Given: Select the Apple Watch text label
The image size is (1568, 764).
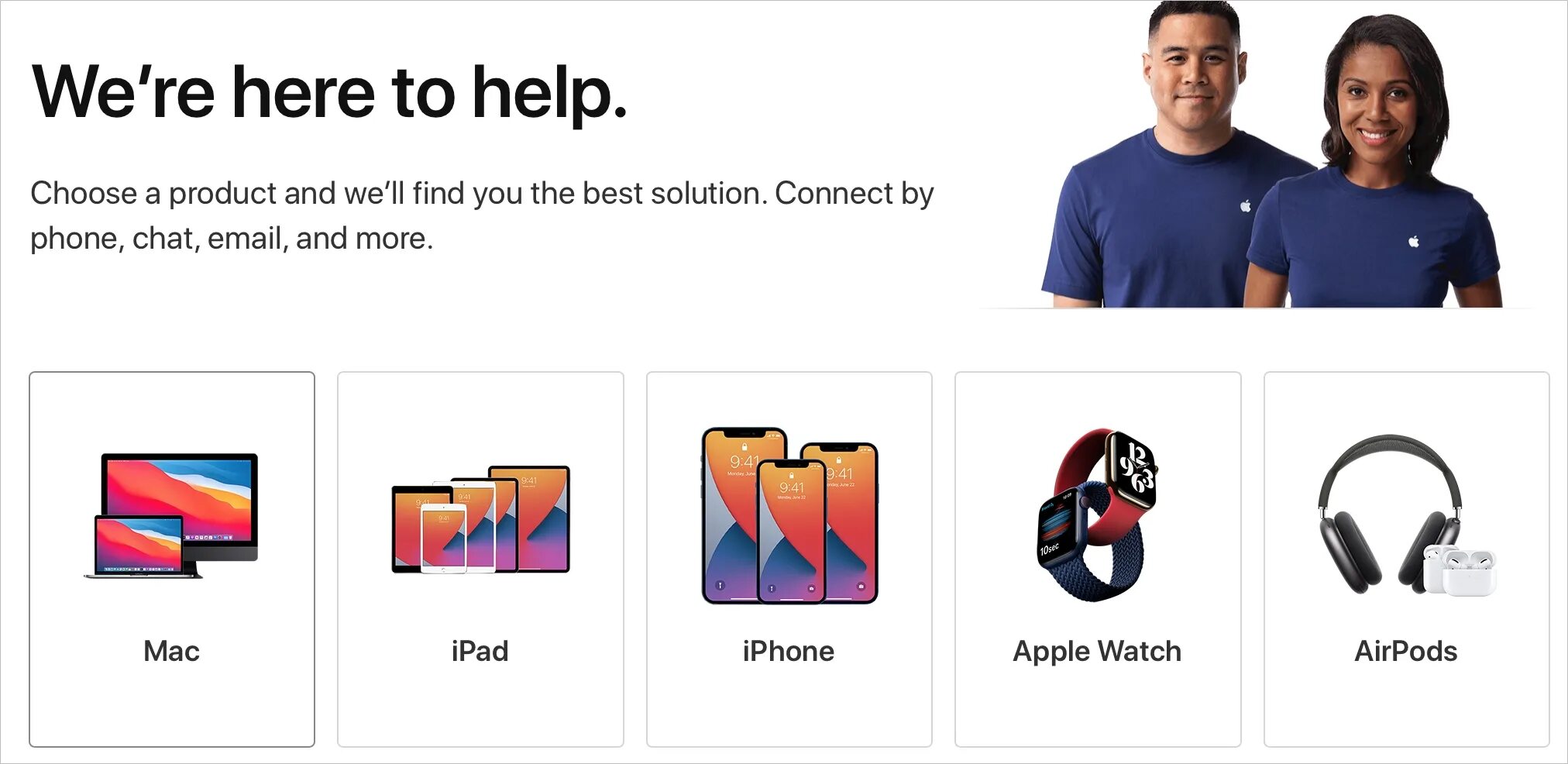Looking at the screenshot, I should [1097, 652].
